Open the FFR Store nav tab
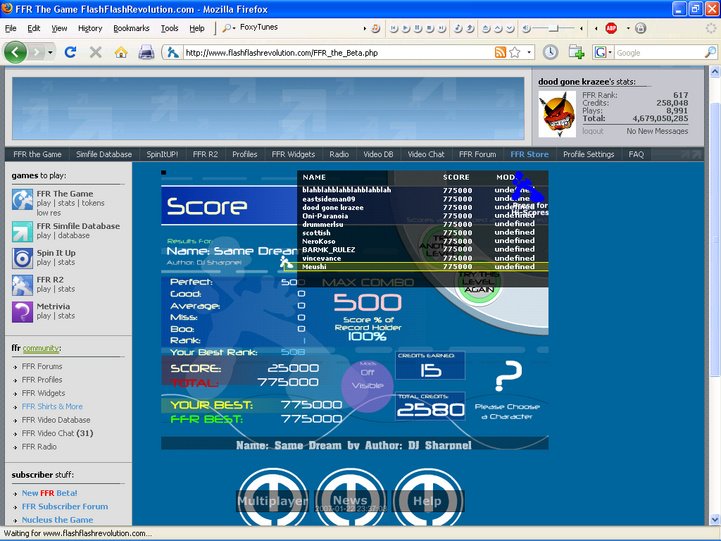721x541 pixels. (x=529, y=154)
